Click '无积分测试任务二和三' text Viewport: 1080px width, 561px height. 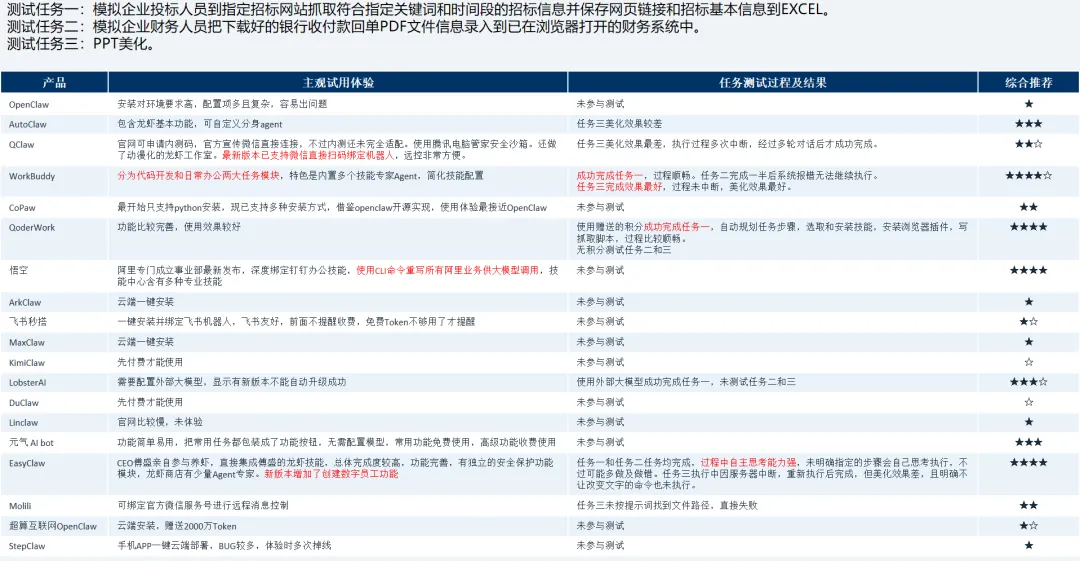pos(624,250)
